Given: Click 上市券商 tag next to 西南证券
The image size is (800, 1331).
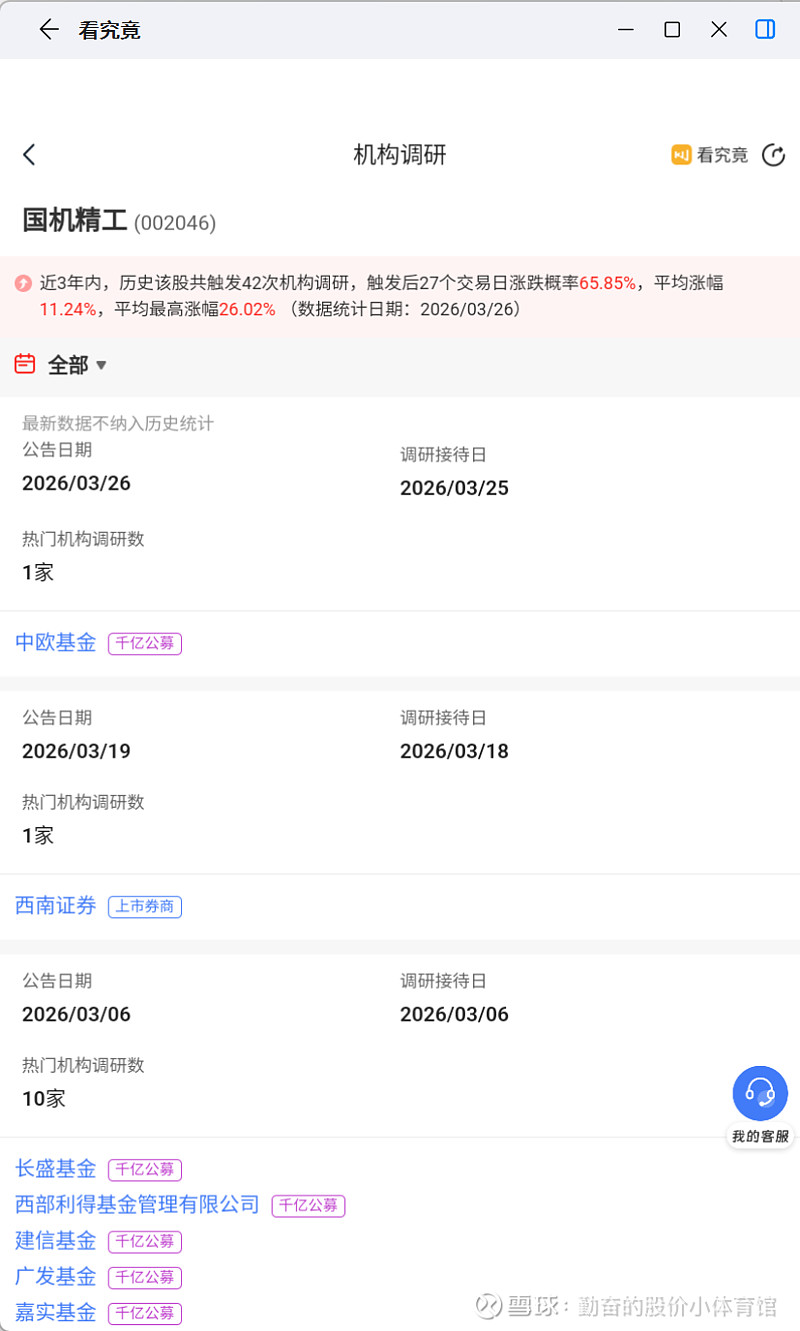Looking at the screenshot, I should point(145,907).
